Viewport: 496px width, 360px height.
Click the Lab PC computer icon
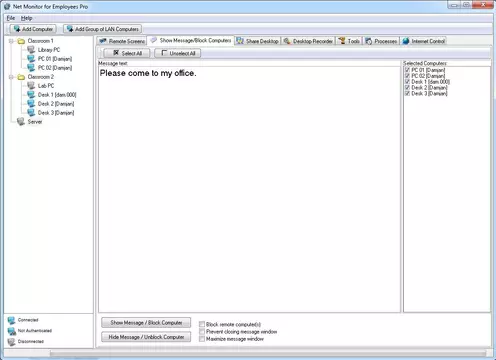(31, 86)
